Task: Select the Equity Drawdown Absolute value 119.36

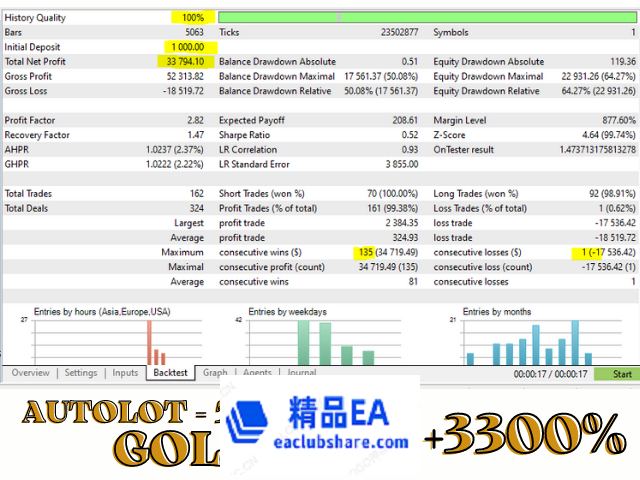Action: [623, 62]
